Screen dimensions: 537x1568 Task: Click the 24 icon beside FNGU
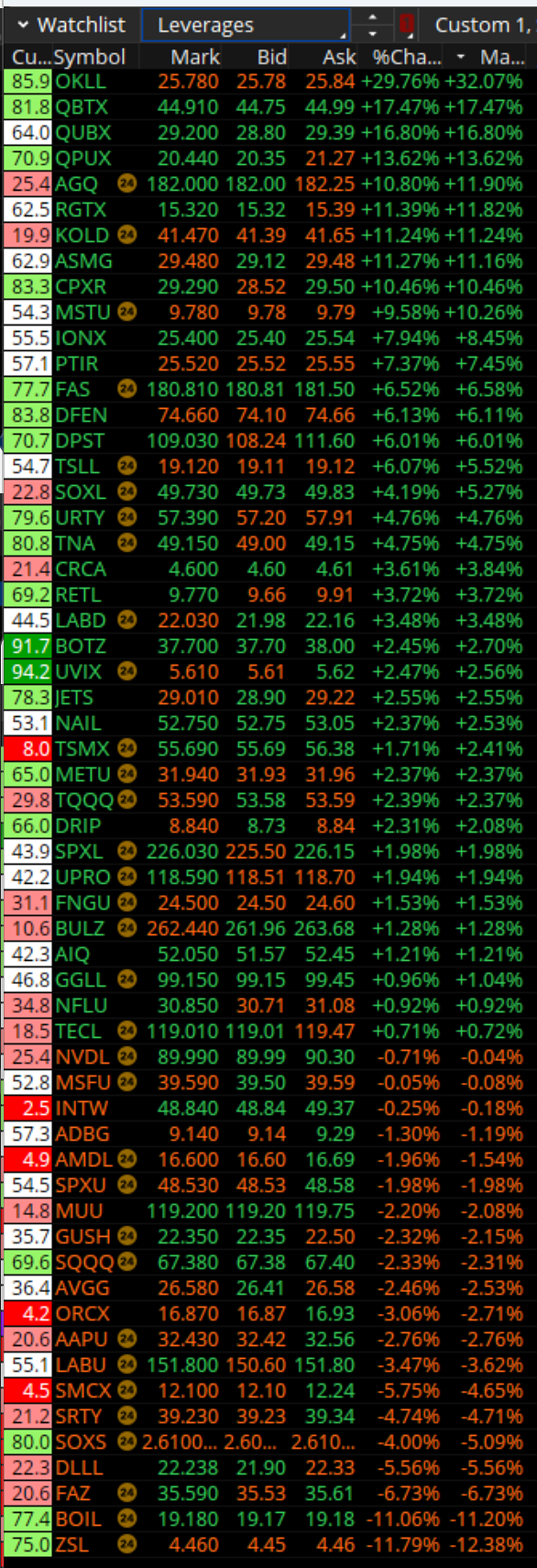pyautogui.click(x=126, y=902)
